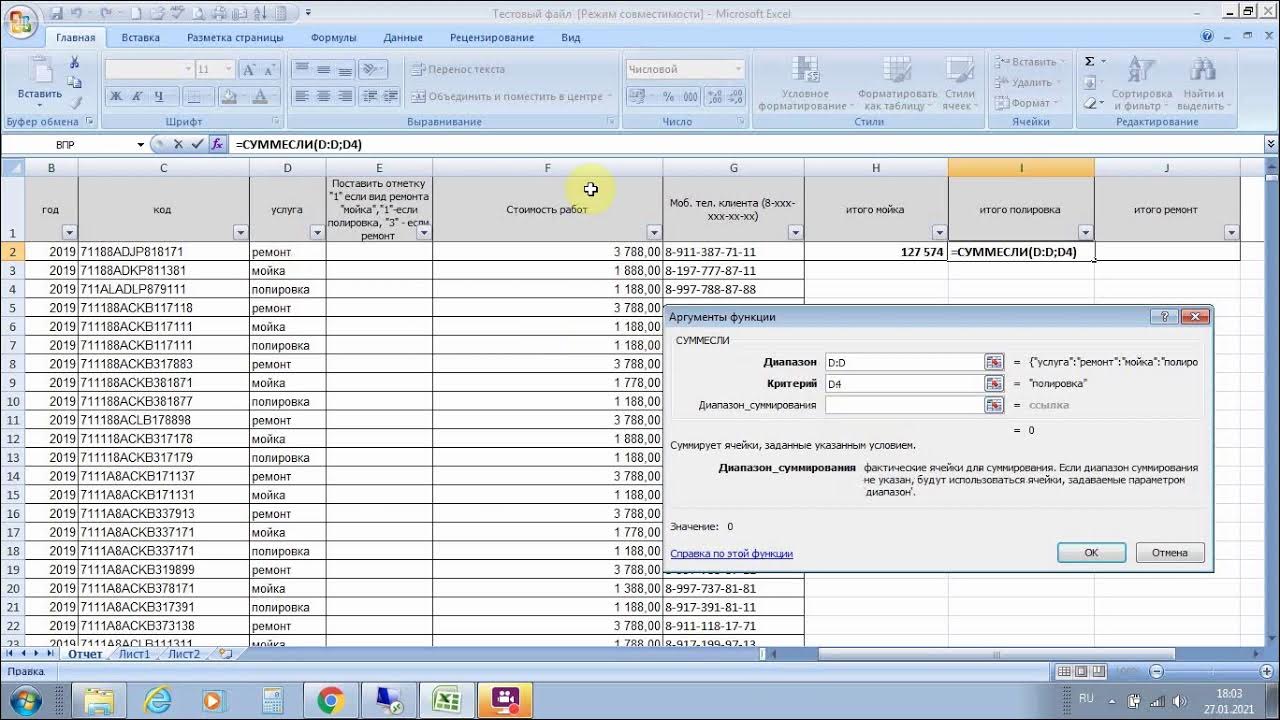The image size is (1280, 720).
Task: Increase font size with large A
Action: pyautogui.click(x=250, y=69)
